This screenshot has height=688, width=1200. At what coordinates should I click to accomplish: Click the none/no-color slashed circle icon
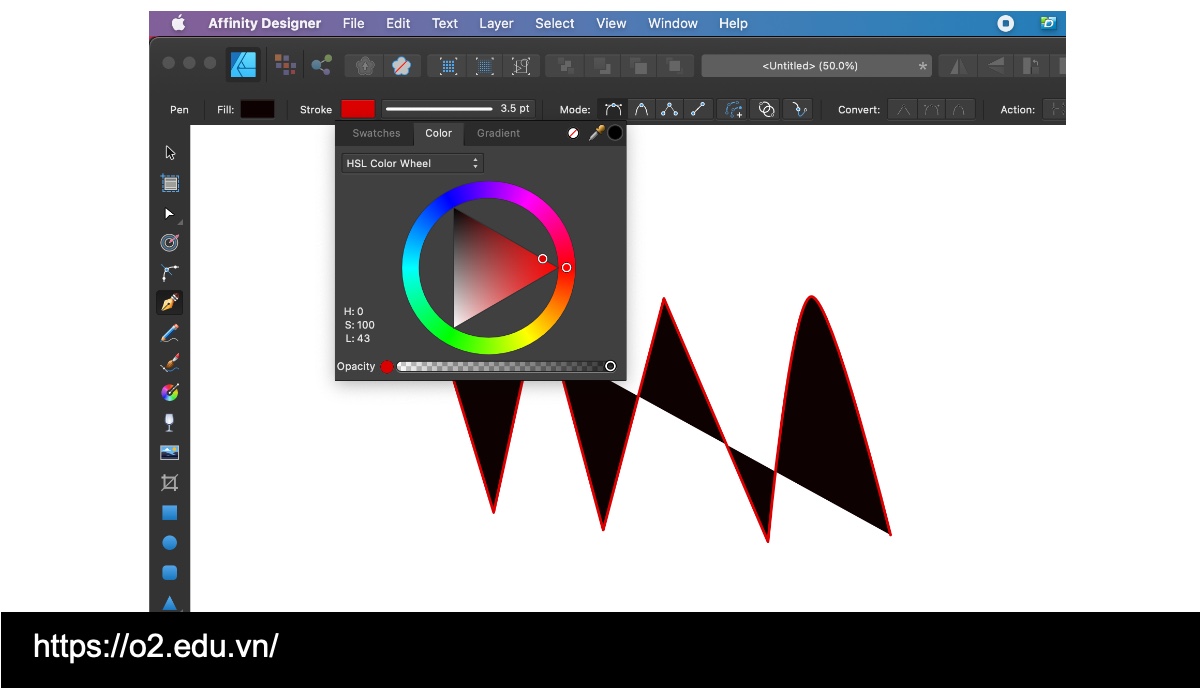click(x=573, y=133)
